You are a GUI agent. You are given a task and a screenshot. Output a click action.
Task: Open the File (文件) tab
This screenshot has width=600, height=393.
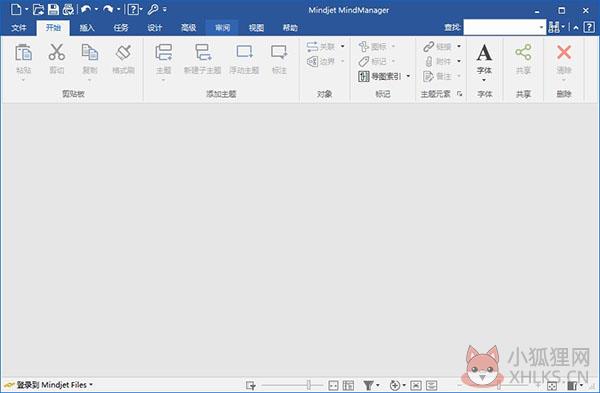(19, 28)
